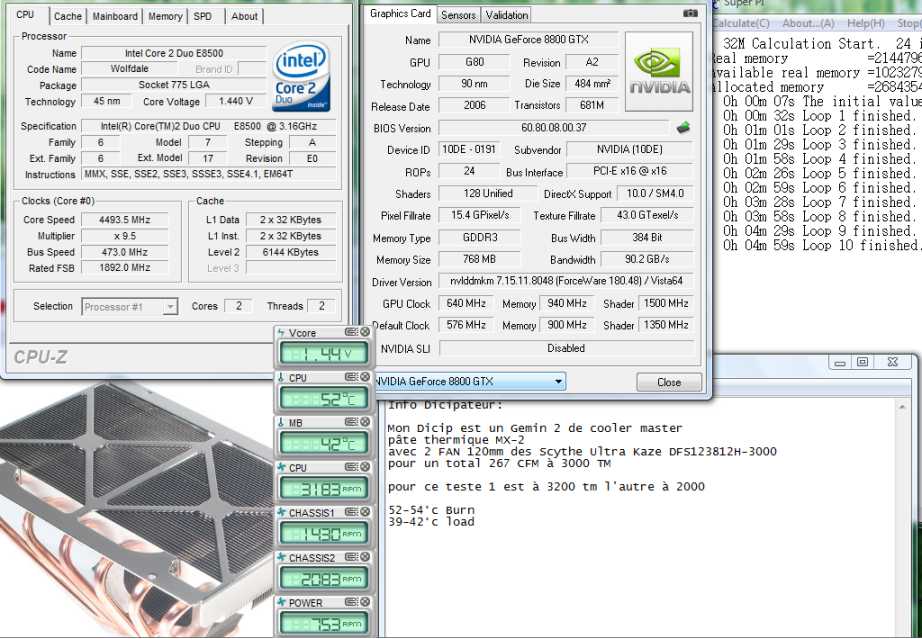Click thermometer icon on CPU temperature gadget
This screenshot has height=639, width=922.
[x=281, y=377]
